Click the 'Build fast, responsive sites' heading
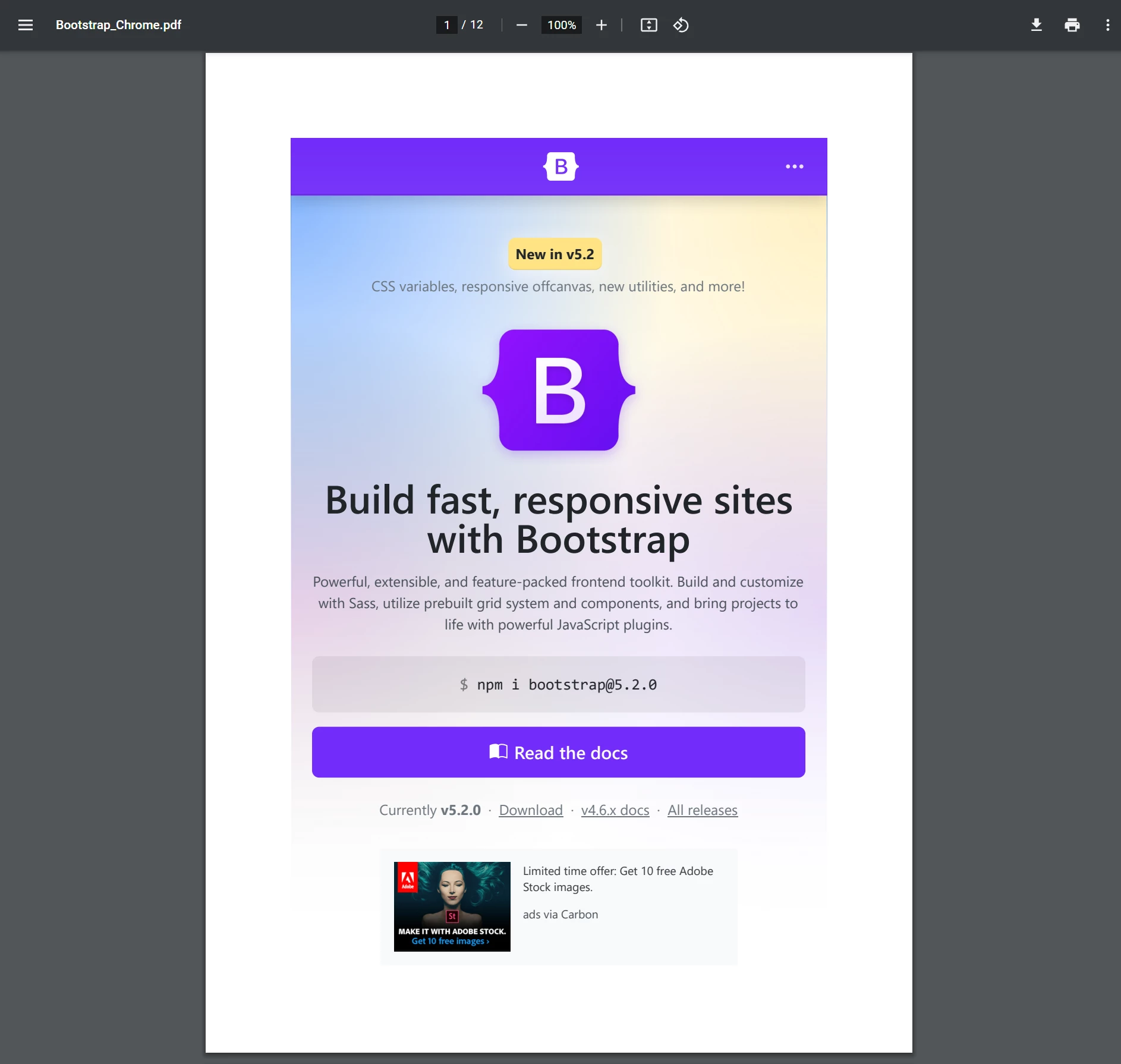Viewport: 1121px width, 1064px height. (558, 520)
